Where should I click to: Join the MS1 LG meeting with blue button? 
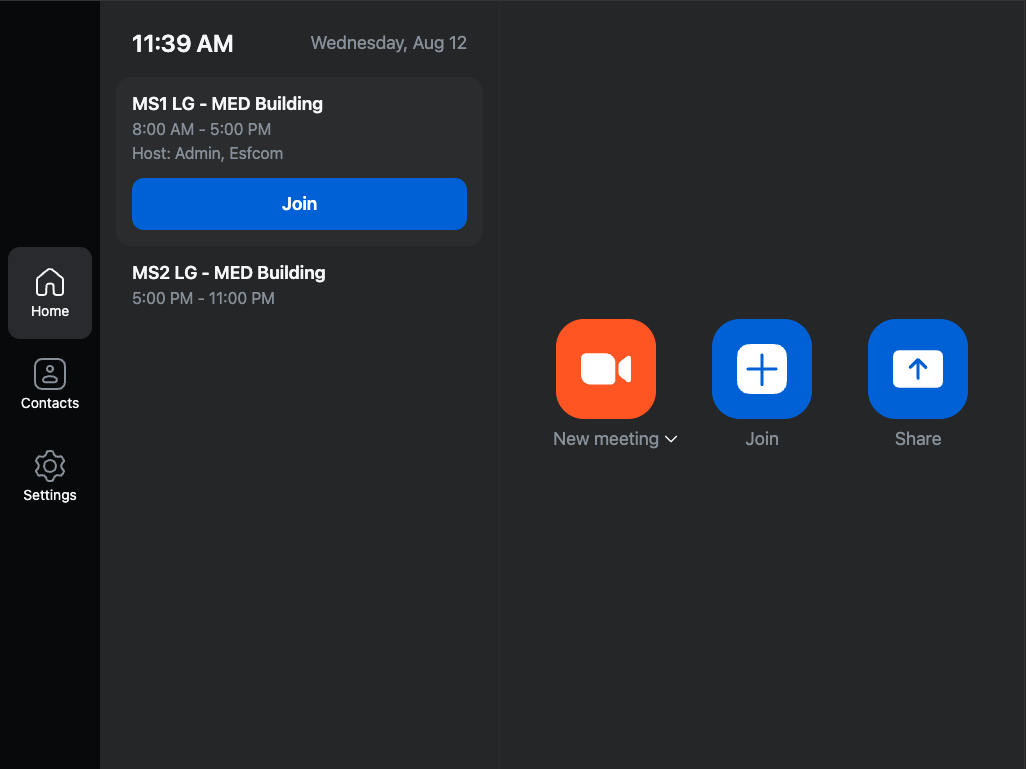point(299,204)
